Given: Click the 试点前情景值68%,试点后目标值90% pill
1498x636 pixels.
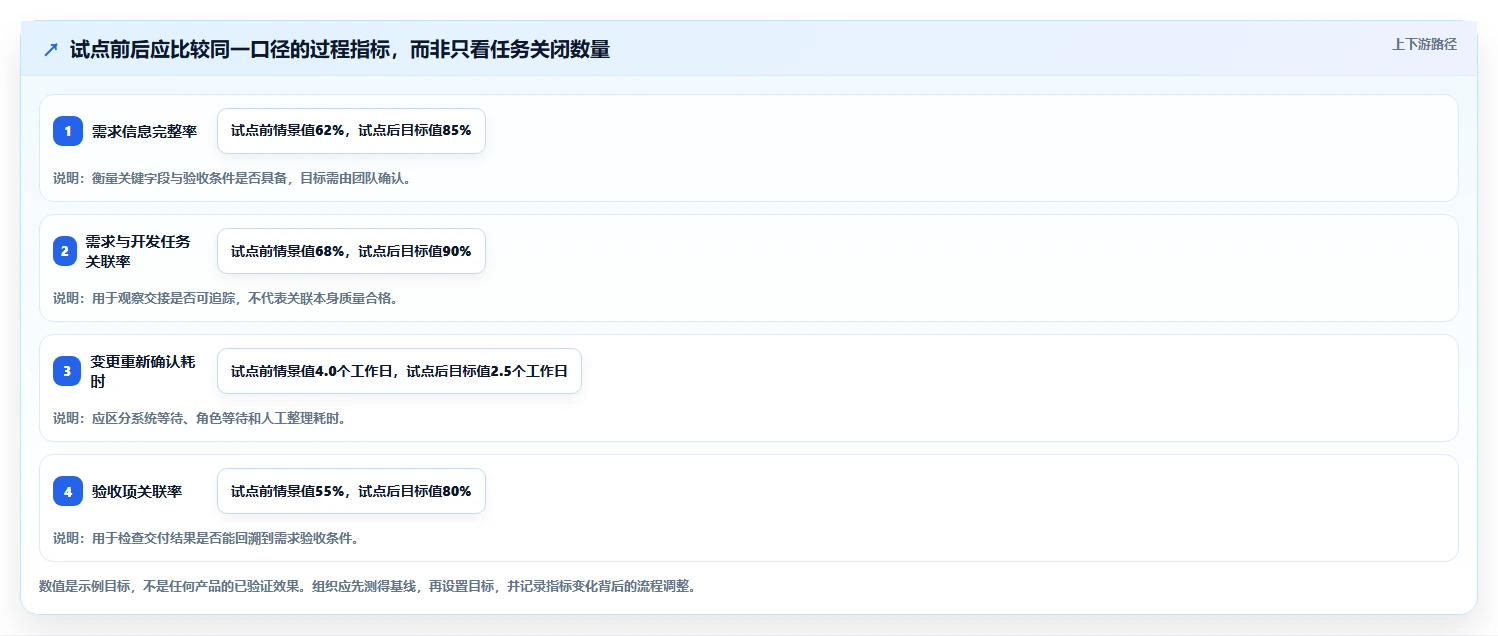Looking at the screenshot, I should click(351, 251).
